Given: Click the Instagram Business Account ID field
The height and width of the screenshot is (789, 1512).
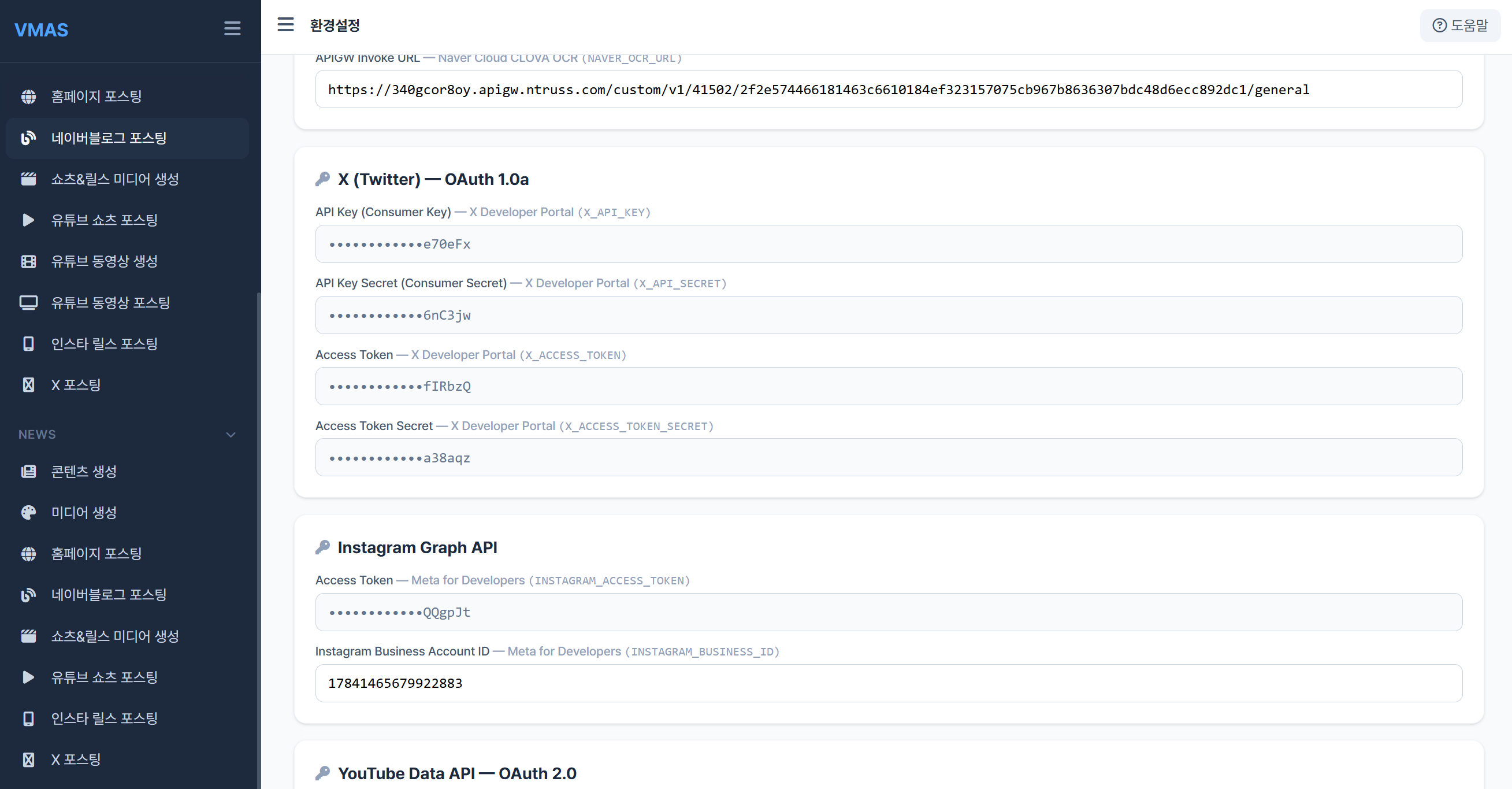Looking at the screenshot, I should [x=888, y=683].
